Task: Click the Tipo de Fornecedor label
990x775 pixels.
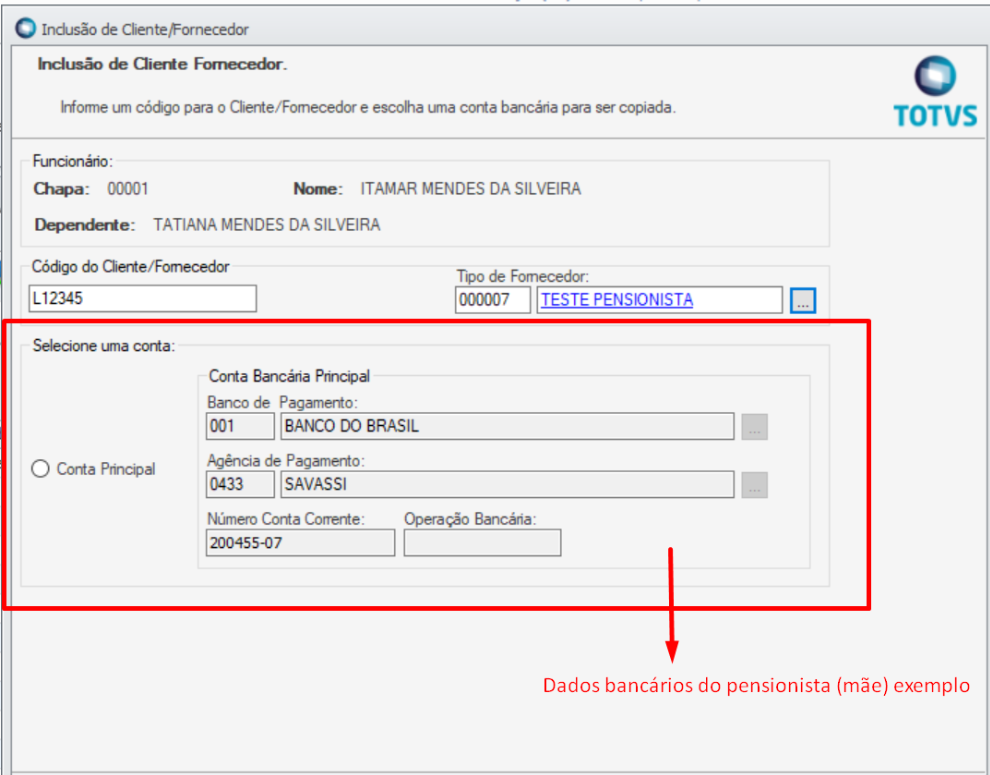Action: 523,277
